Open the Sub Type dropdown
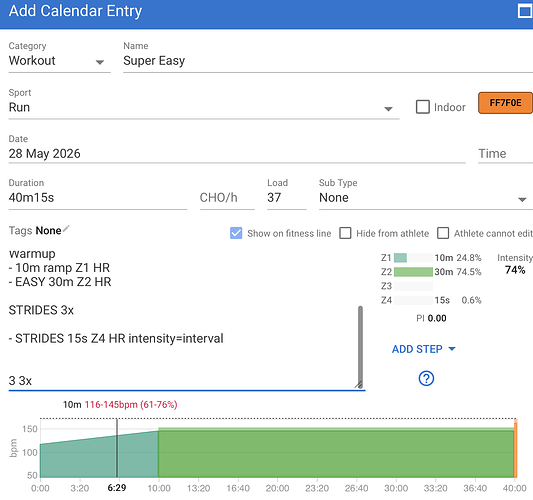 pos(426,198)
